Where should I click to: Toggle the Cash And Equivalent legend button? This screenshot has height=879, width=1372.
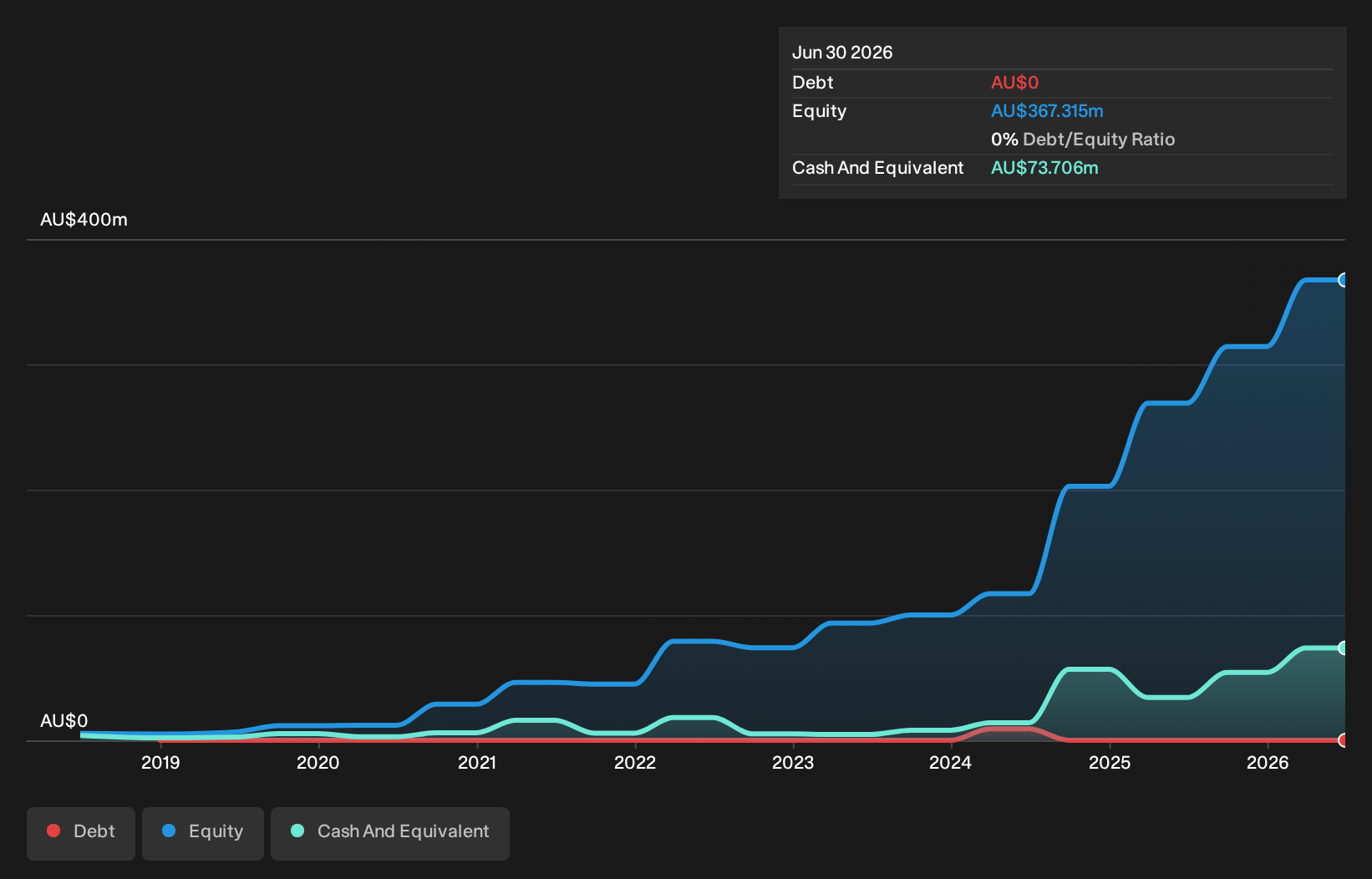tap(390, 833)
